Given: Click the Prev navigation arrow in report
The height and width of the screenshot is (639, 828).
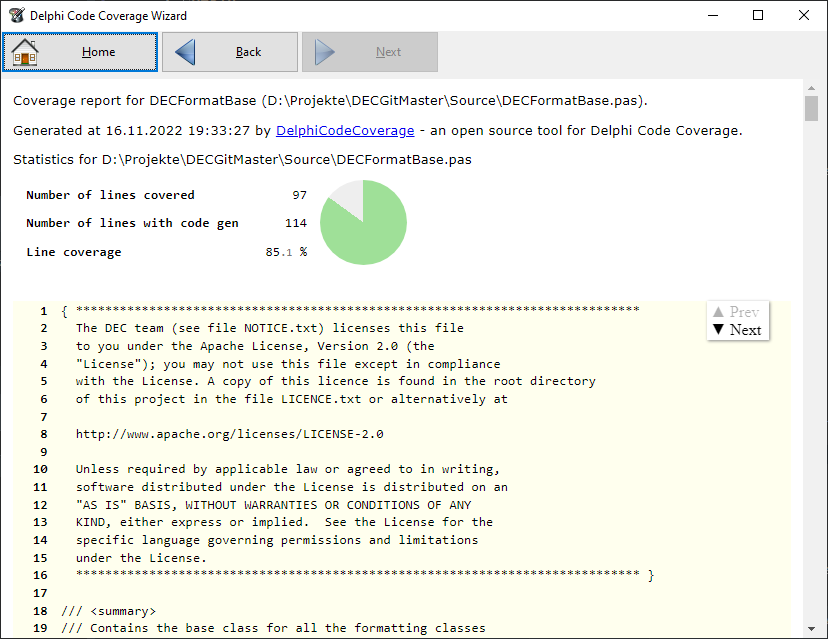Looking at the screenshot, I should click(x=736, y=312).
